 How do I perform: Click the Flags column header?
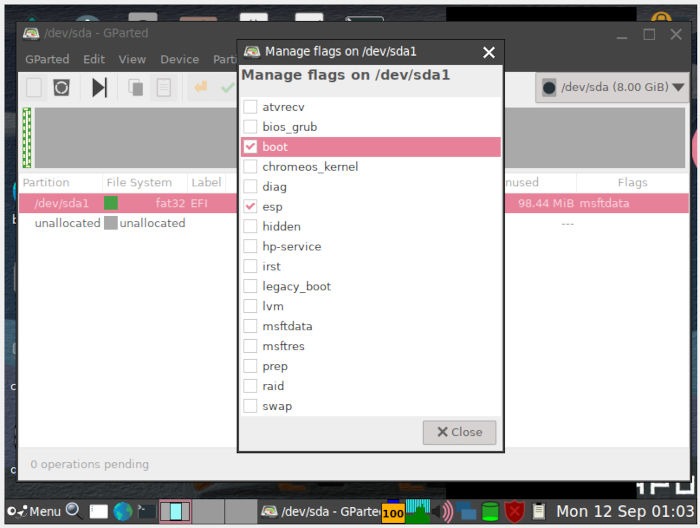[633, 183]
